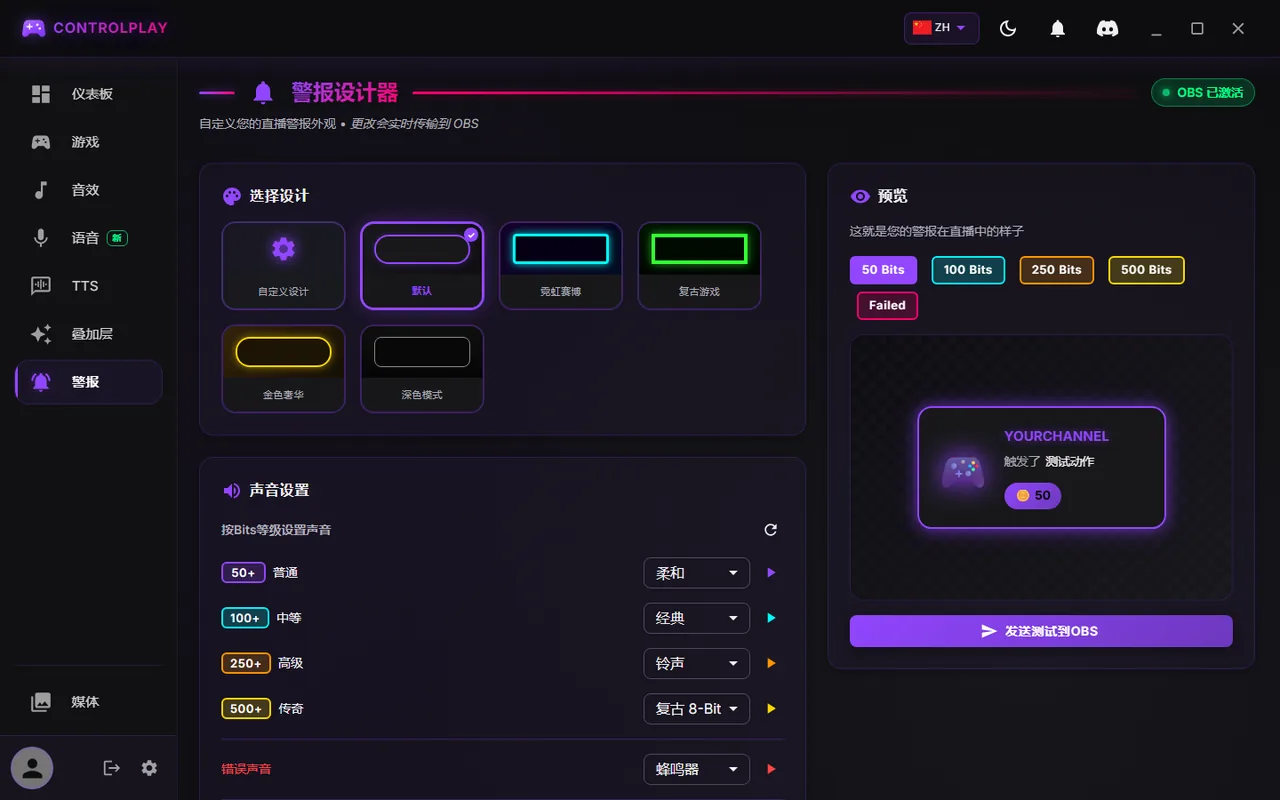The height and width of the screenshot is (800, 1280).
Task: Click the 按Bits等级设置声音 label
Action: (276, 530)
